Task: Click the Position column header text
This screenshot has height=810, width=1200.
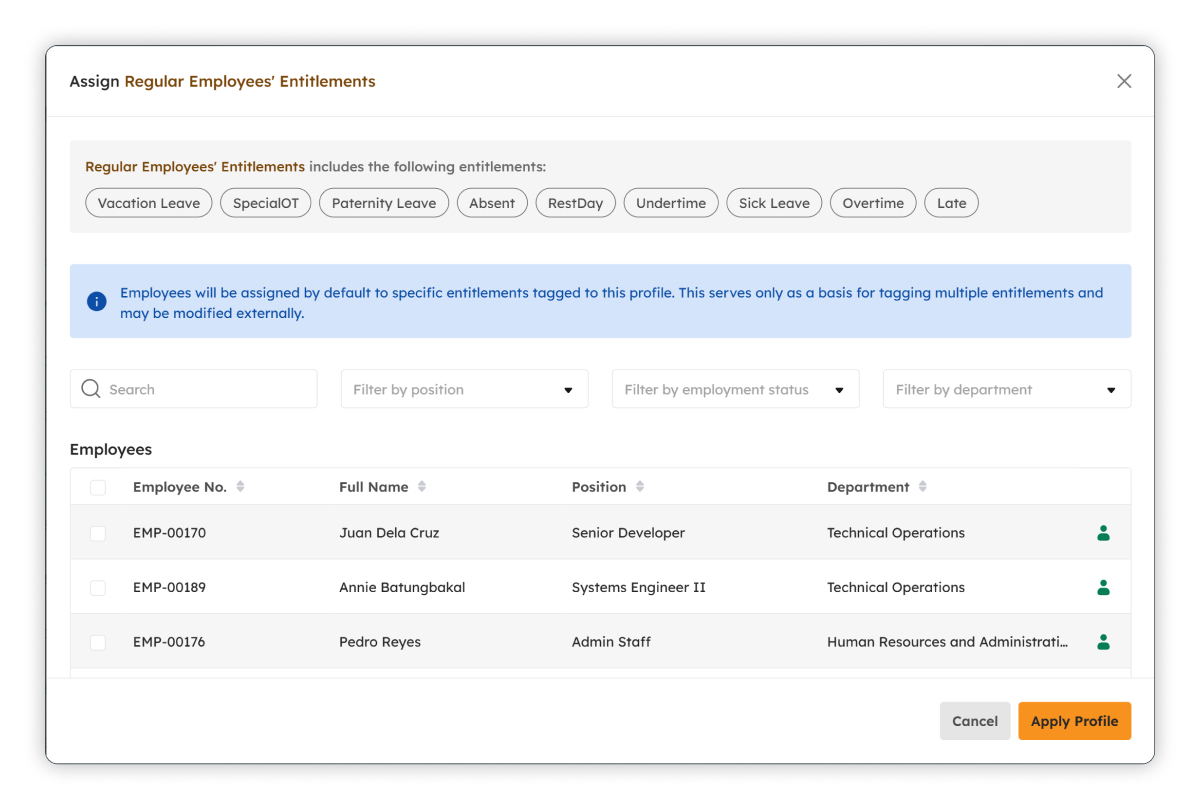Action: pyautogui.click(x=599, y=487)
